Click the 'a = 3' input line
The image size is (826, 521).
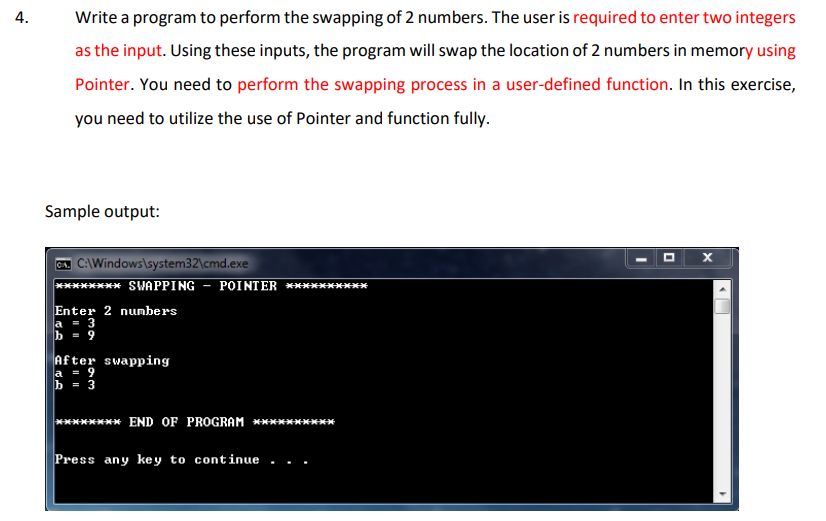75,323
